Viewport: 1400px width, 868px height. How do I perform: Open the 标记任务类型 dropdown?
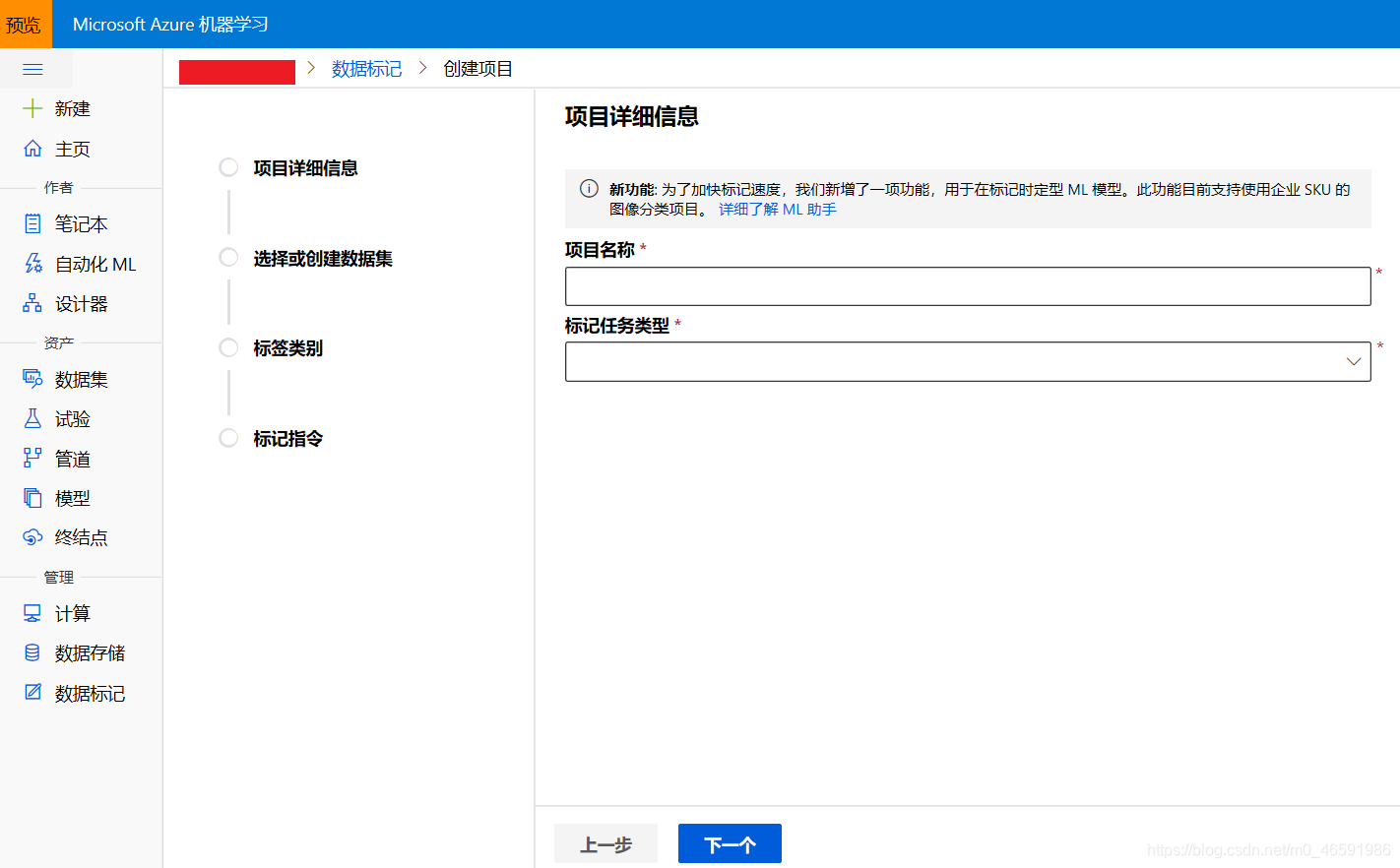[x=967, y=361]
